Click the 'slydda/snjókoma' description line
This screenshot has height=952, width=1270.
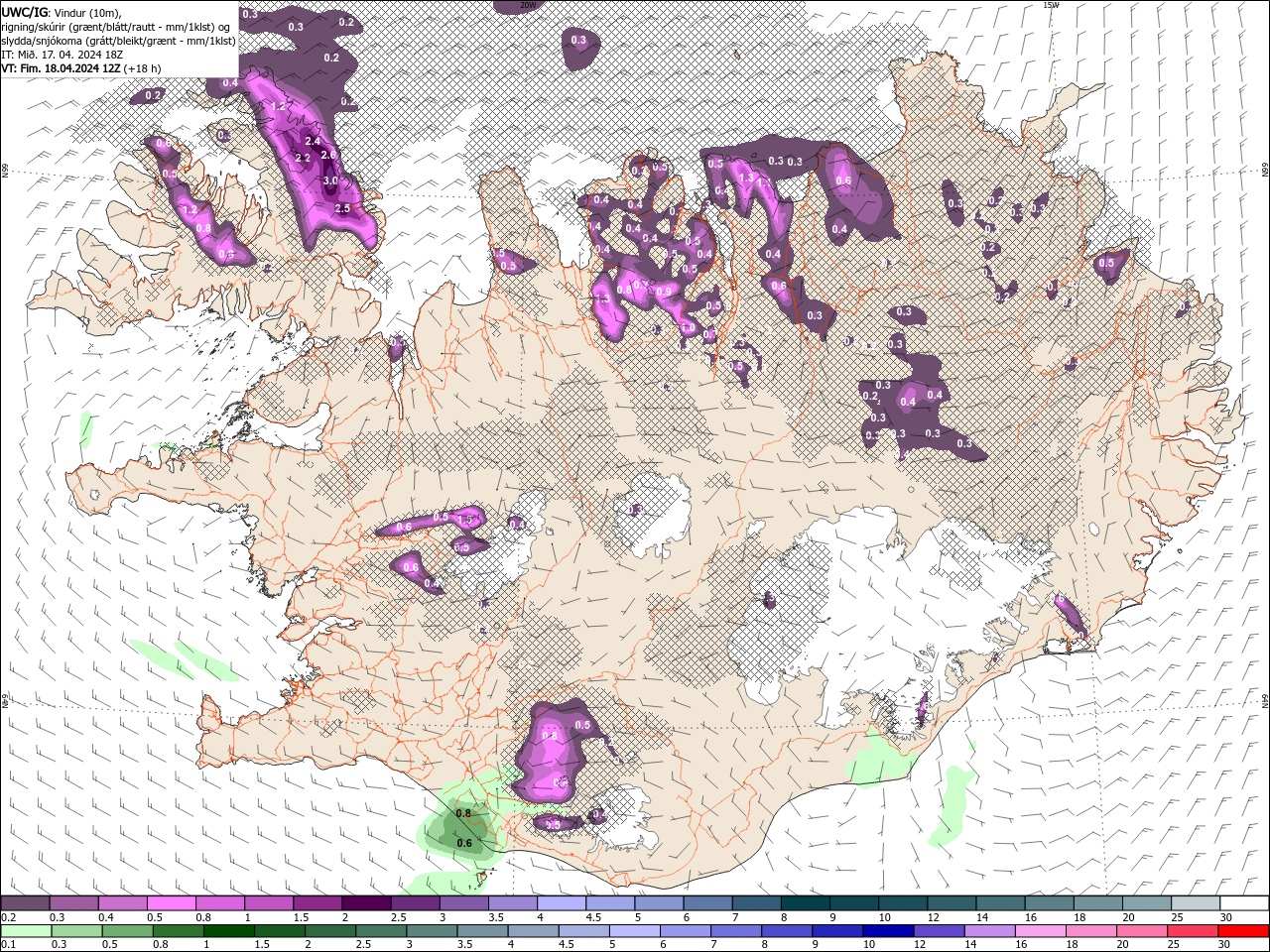[x=119, y=41]
